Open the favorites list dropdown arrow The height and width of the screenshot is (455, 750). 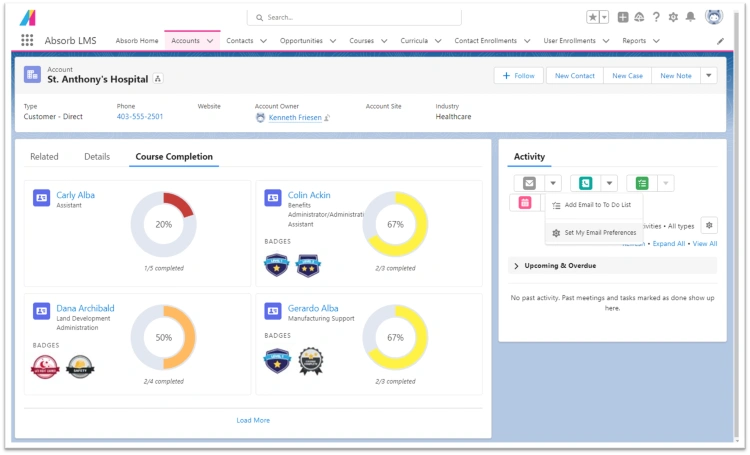[x=604, y=17]
